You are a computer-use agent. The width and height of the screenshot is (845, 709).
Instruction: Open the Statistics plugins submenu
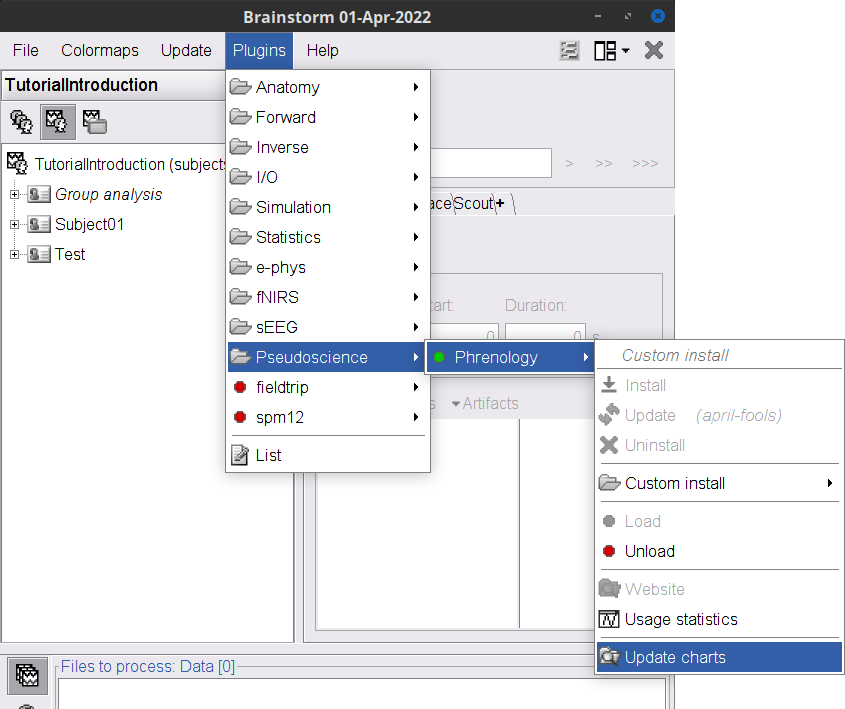[x=328, y=237]
